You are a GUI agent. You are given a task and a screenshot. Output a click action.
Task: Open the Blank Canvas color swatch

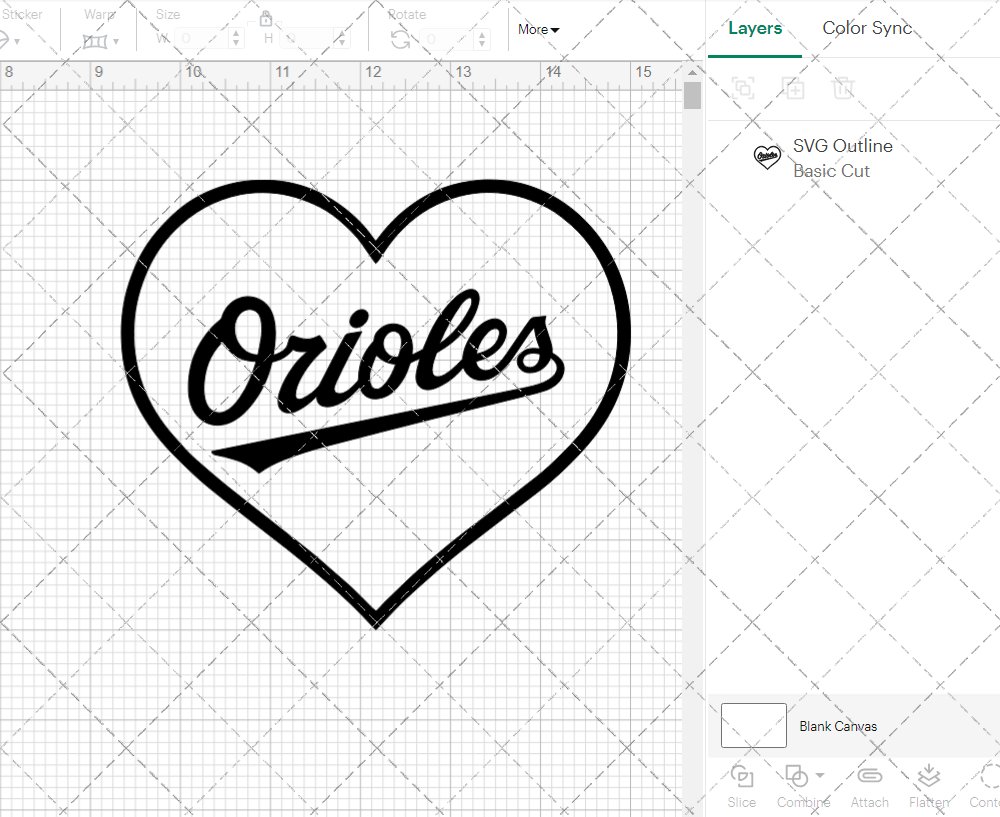753,726
